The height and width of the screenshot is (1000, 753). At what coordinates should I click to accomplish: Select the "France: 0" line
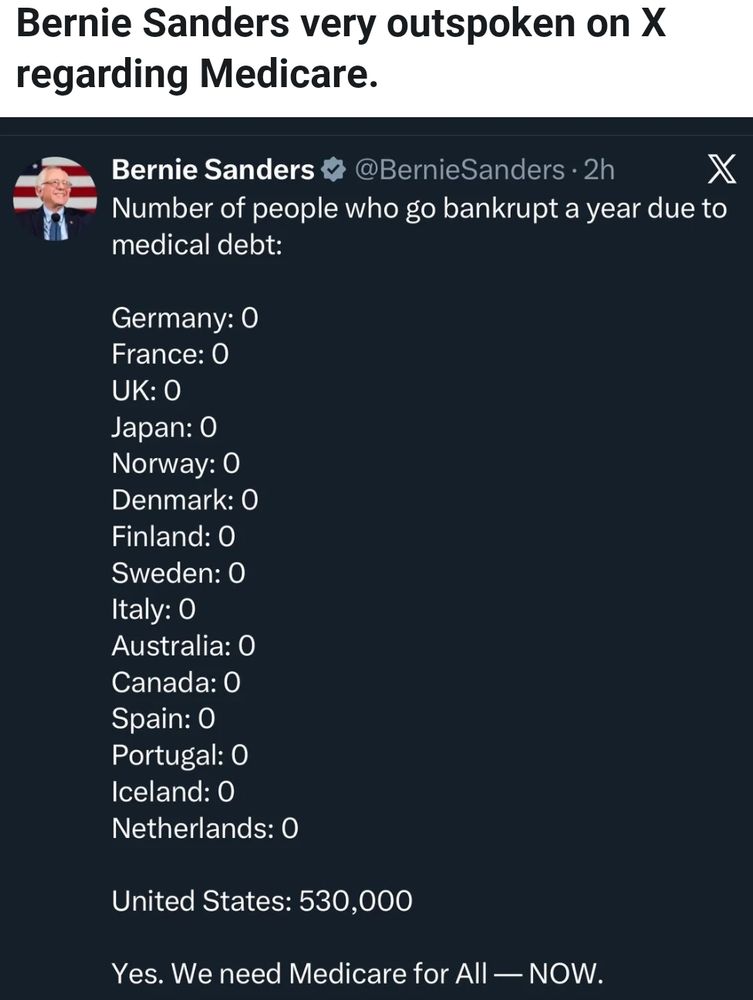(x=170, y=354)
